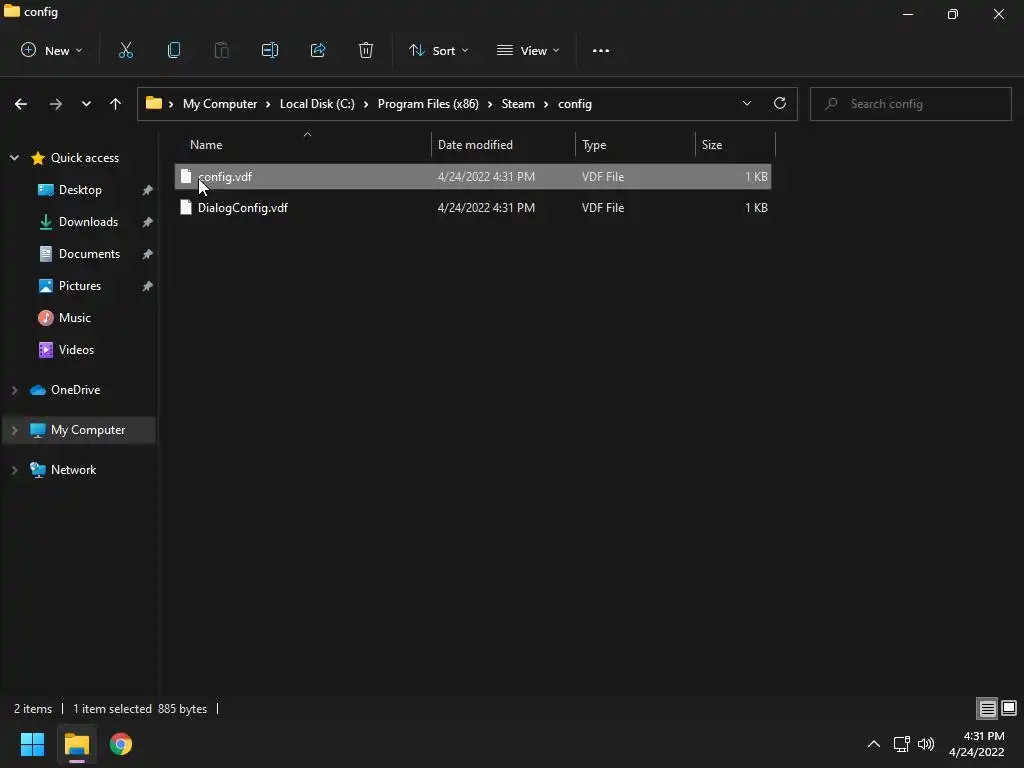Click the Copy icon in toolbar

tap(174, 50)
